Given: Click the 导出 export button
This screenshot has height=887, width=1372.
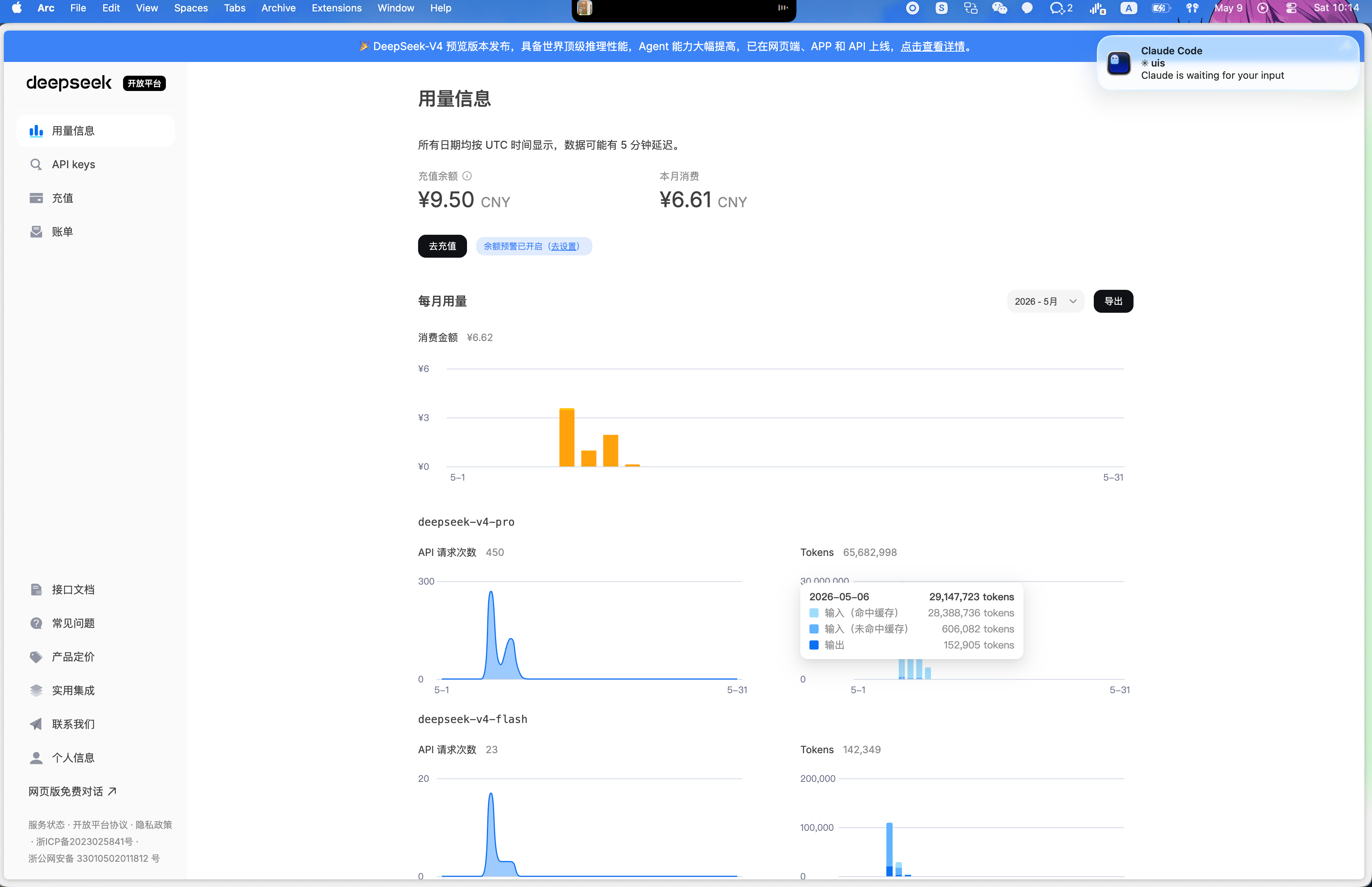Looking at the screenshot, I should [1114, 301].
